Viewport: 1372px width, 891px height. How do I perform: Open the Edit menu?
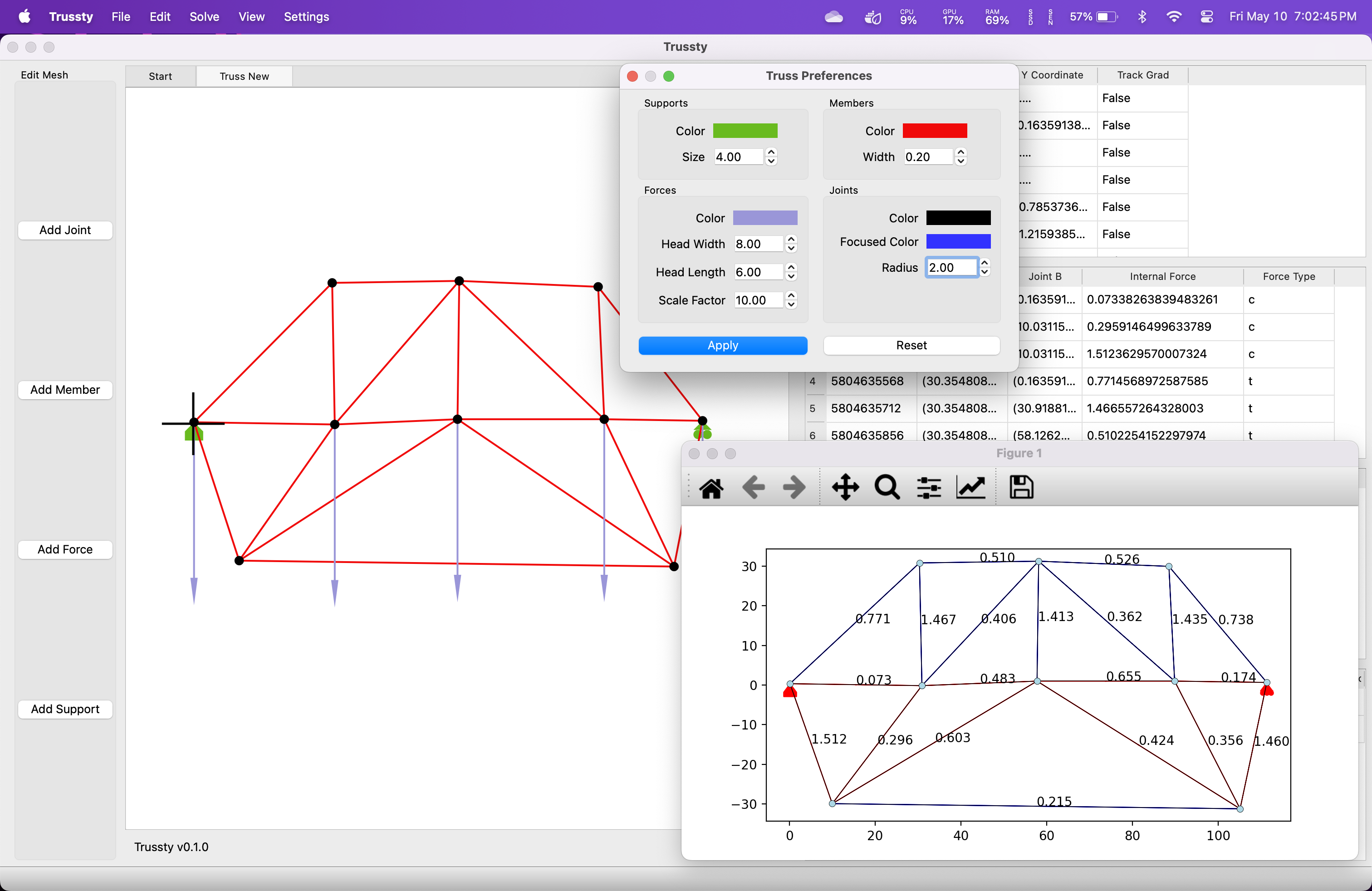(160, 17)
